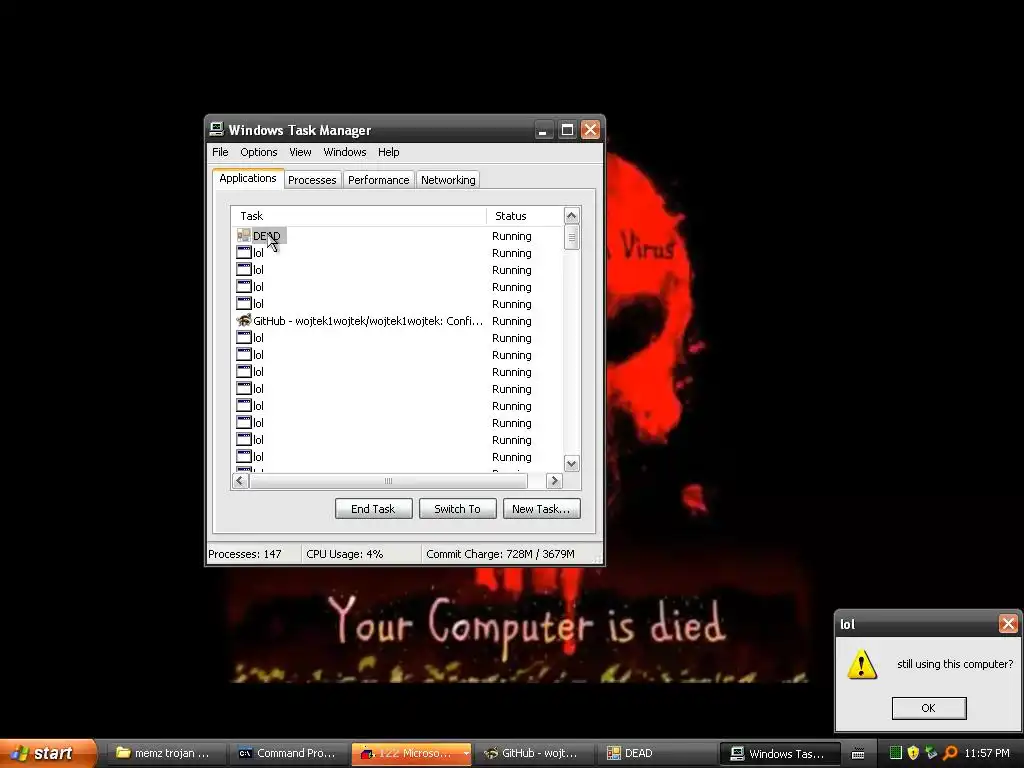Switch to Command Prompt taskbar item
Image resolution: width=1024 pixels, height=768 pixels.
point(287,753)
